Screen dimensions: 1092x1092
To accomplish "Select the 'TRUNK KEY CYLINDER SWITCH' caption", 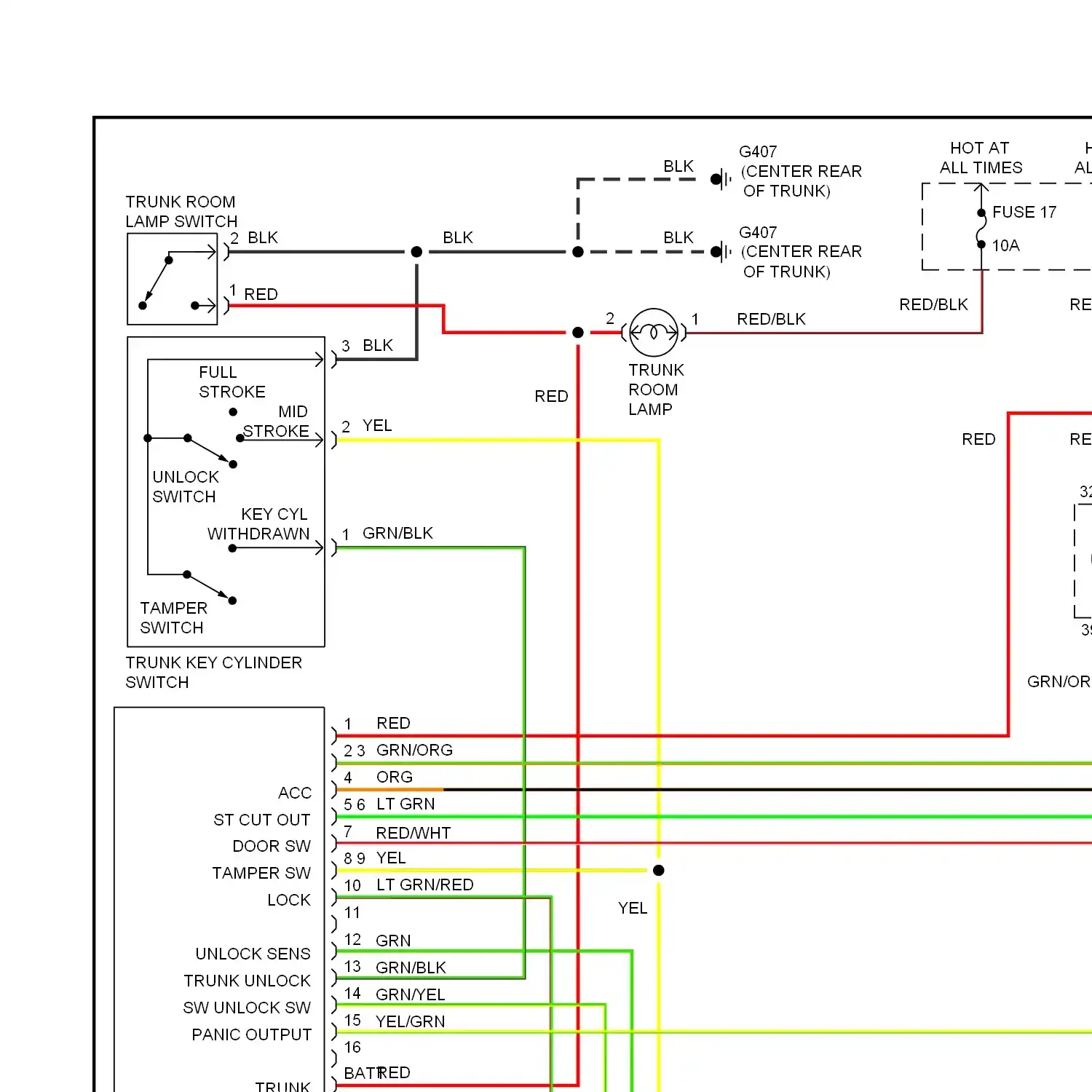I will coord(213,673).
